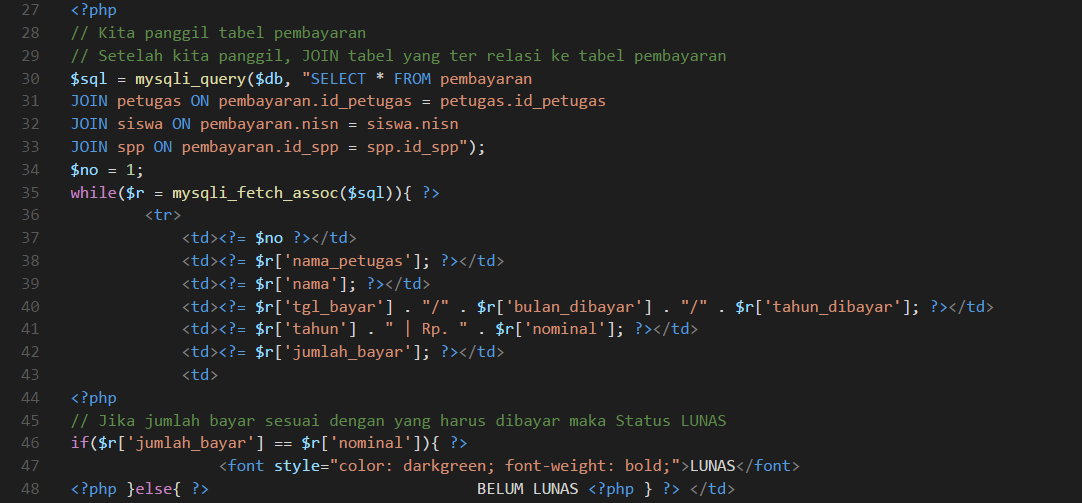
Task: Click the style attribute on the font tag
Action: 297,466
